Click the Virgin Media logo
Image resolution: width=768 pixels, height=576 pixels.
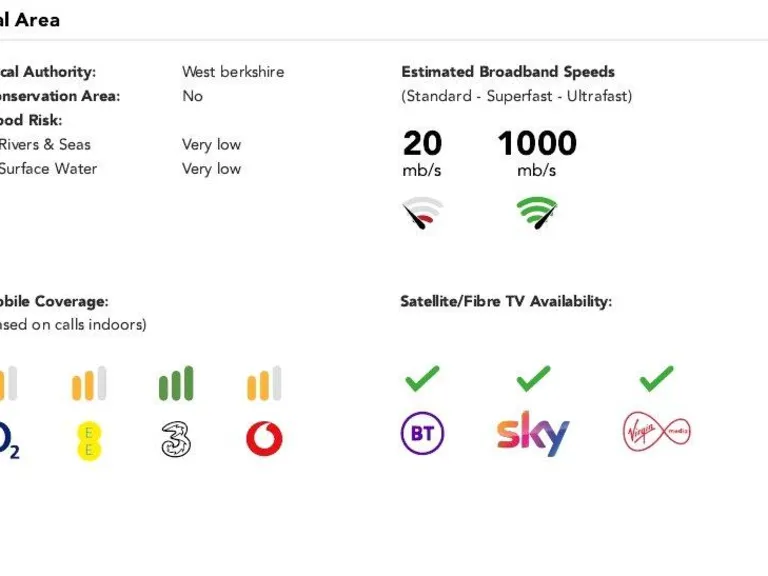pyautogui.click(x=656, y=433)
